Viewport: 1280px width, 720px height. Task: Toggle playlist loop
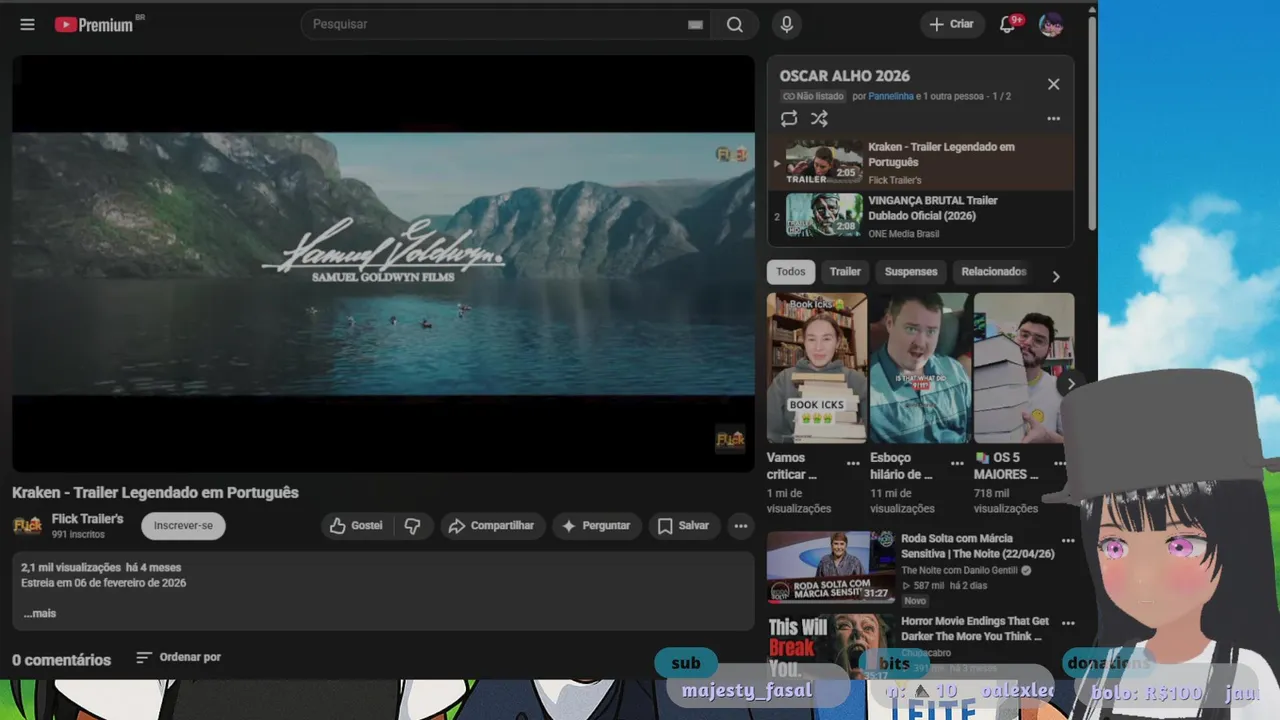(789, 118)
